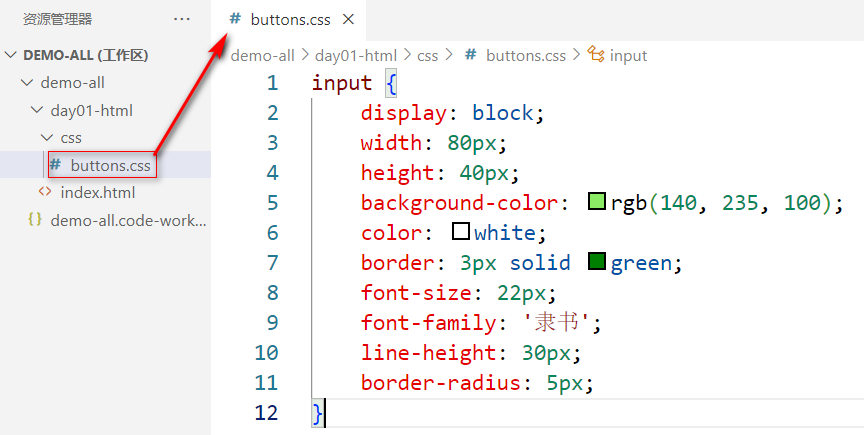Click the HTML icon beside index.html
This screenshot has width=864, height=435.
click(45, 192)
